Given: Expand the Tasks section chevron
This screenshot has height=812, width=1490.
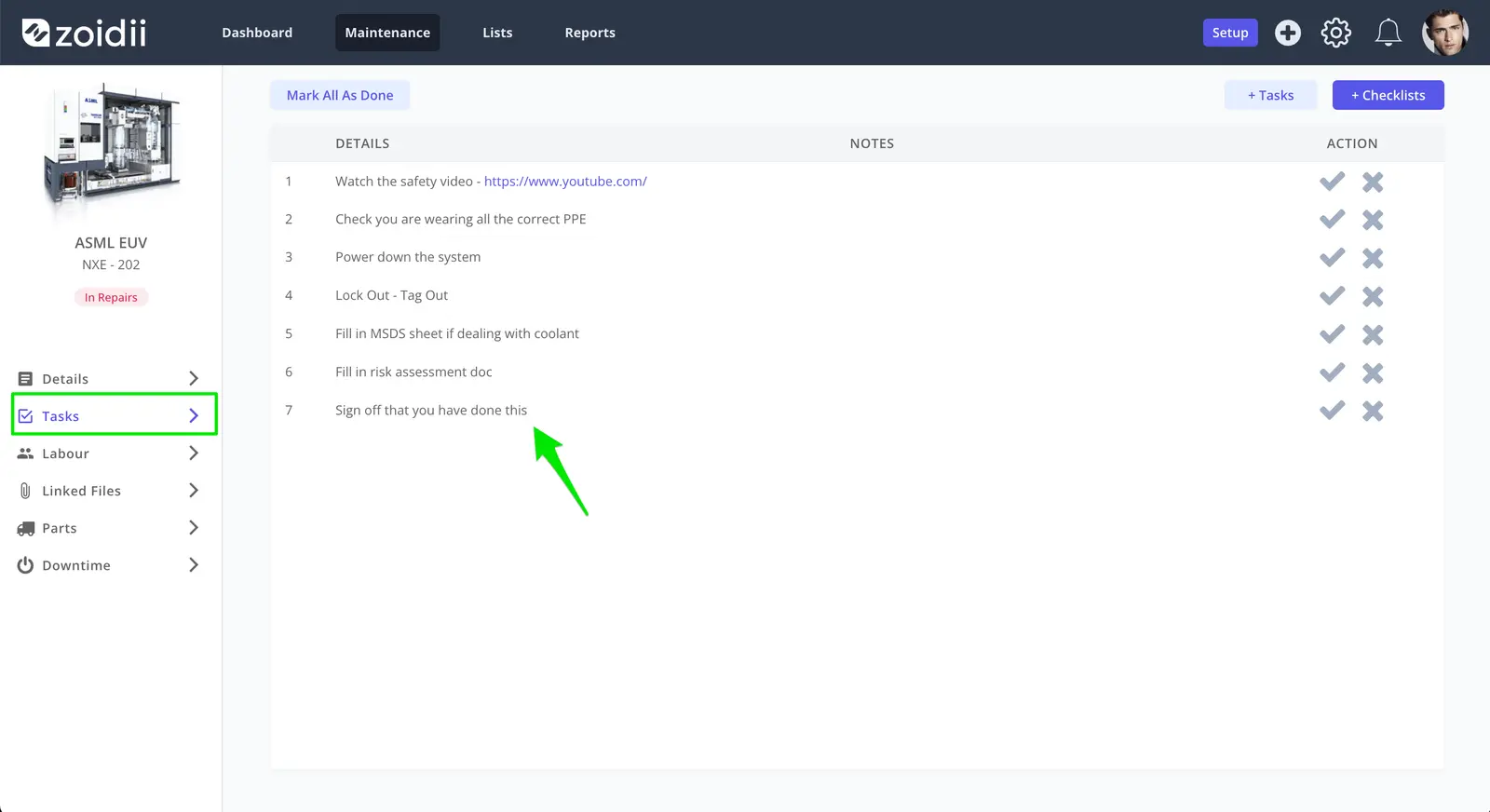Looking at the screenshot, I should click(194, 415).
